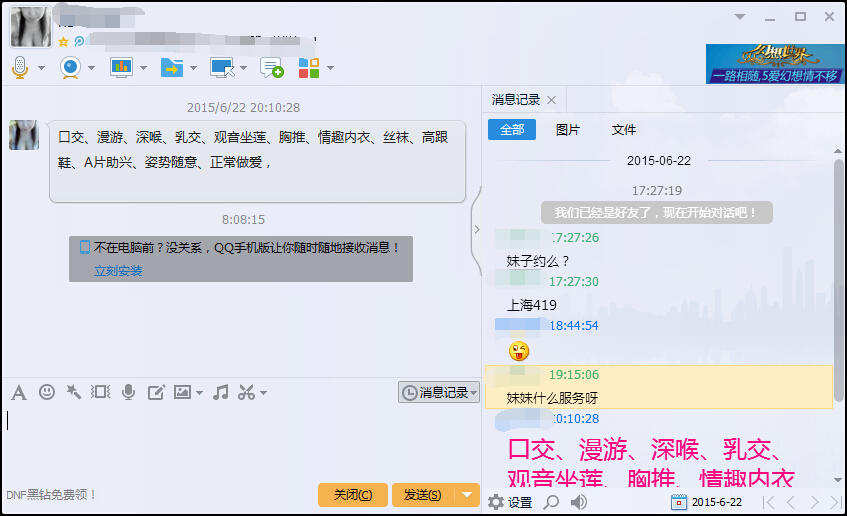Select the 消息记录 panel tab
The image size is (847, 516).
(515, 99)
